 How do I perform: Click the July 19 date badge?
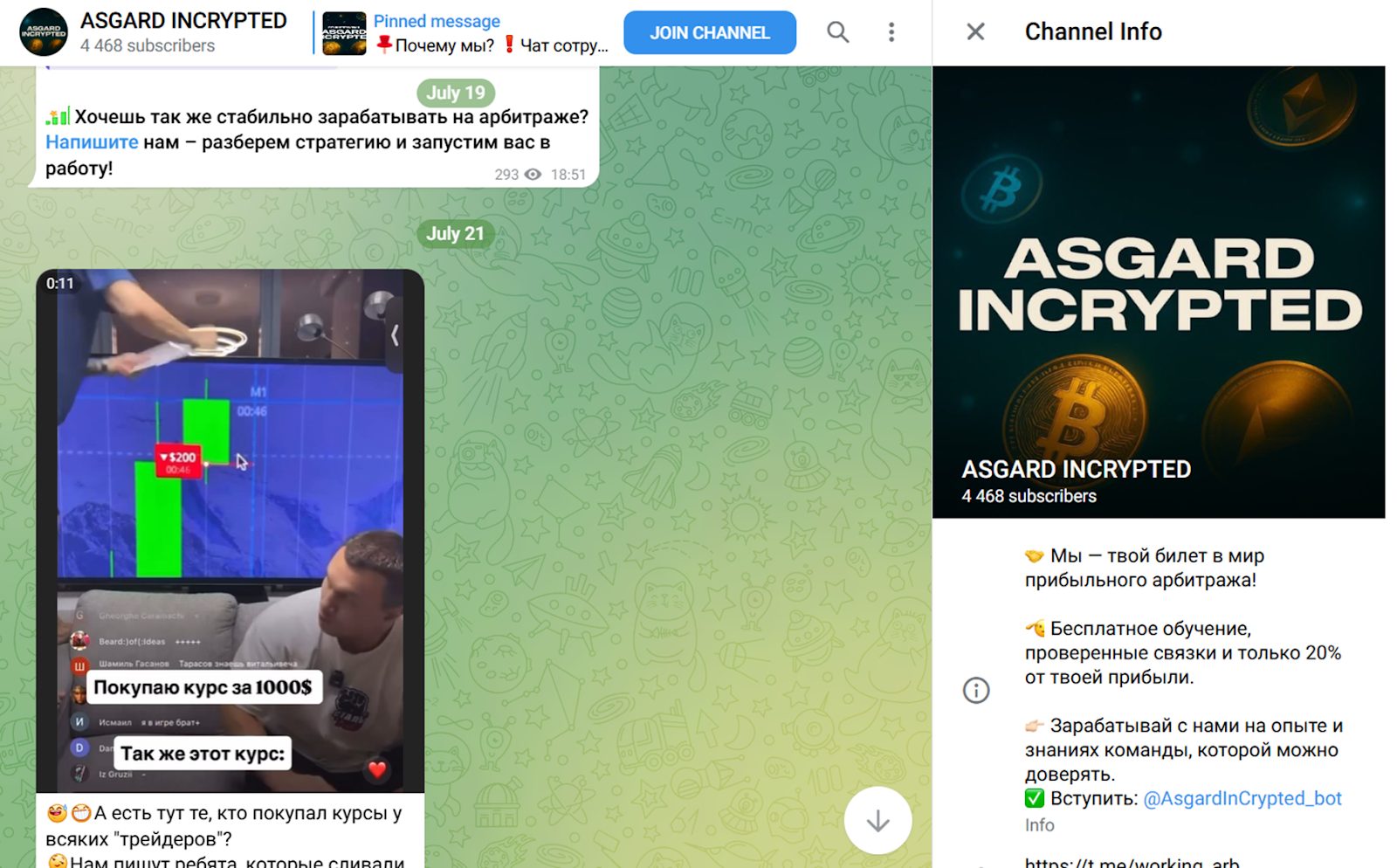[x=456, y=93]
